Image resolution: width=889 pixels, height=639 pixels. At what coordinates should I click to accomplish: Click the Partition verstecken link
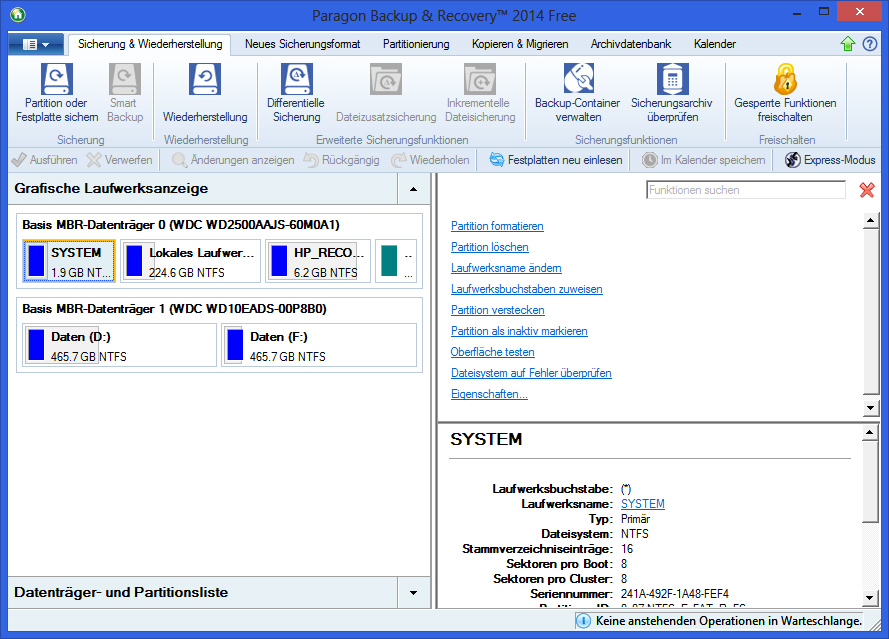click(498, 310)
